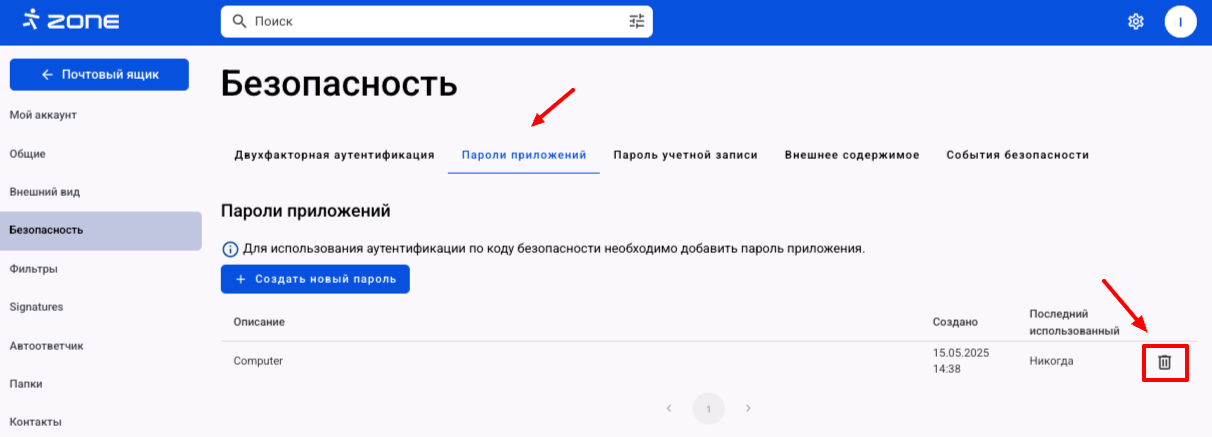Click the user avatar icon
This screenshot has width=1212, height=437.
(1180, 21)
